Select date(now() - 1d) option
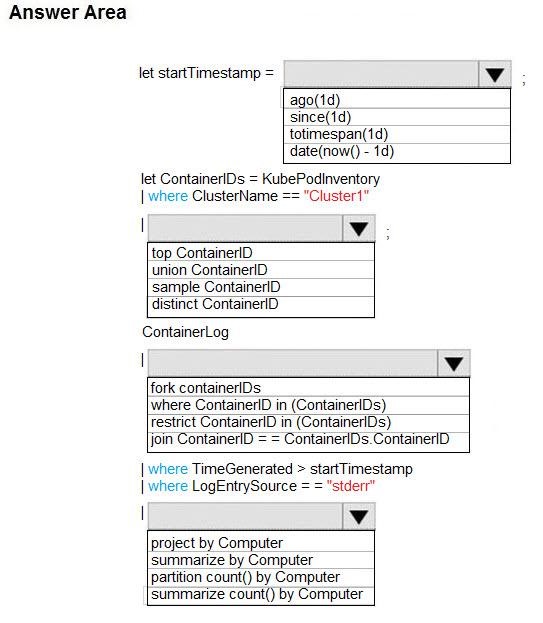Image resolution: width=543 pixels, height=623 pixels. click(396, 152)
